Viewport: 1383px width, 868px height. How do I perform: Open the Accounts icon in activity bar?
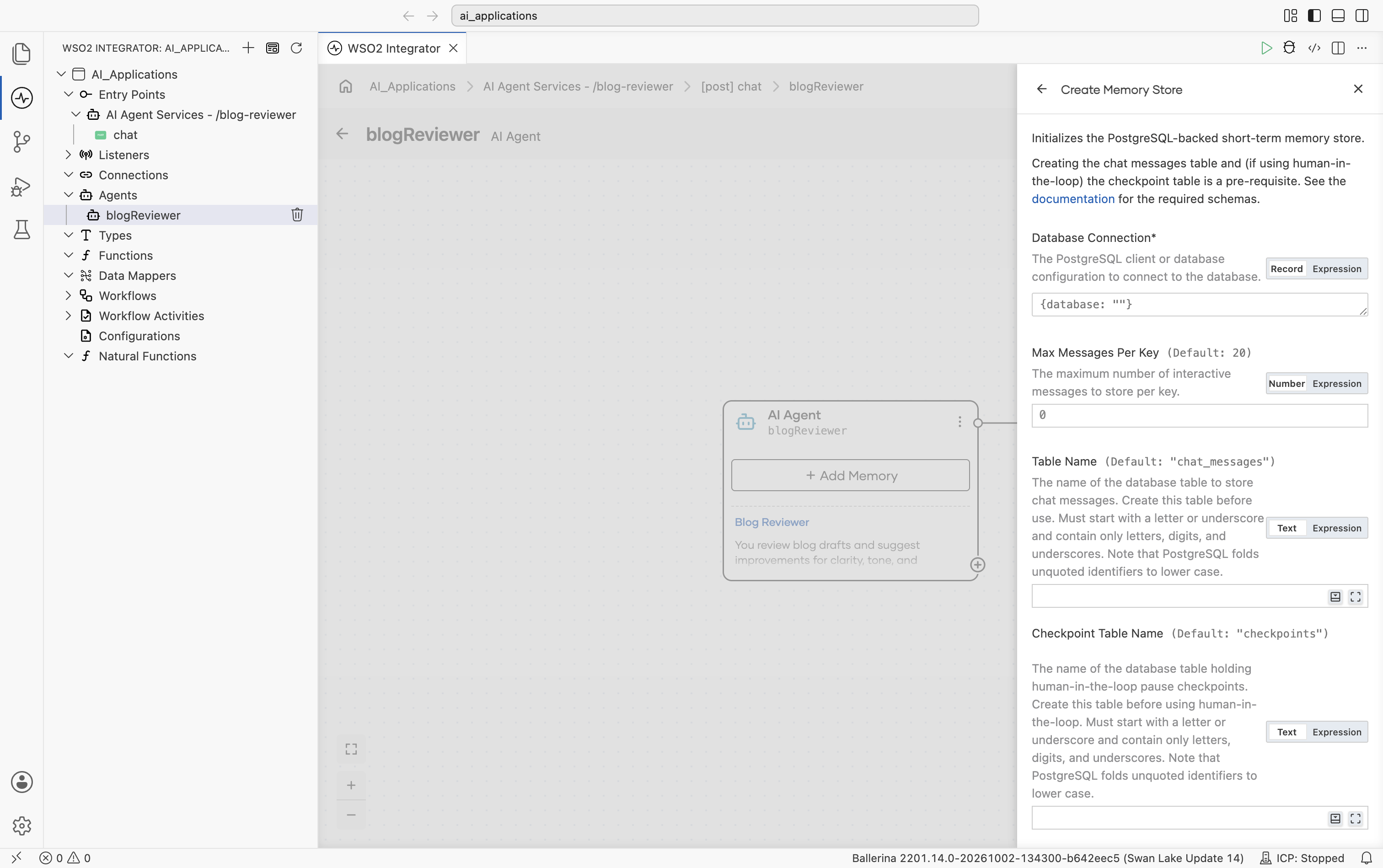22,782
